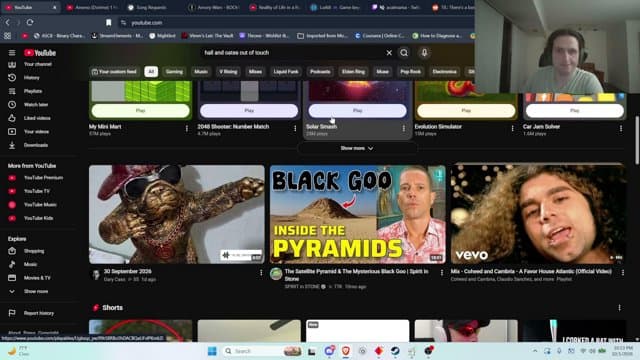Open options menu for My Mini Mart
640x360 pixels.
[187, 129]
